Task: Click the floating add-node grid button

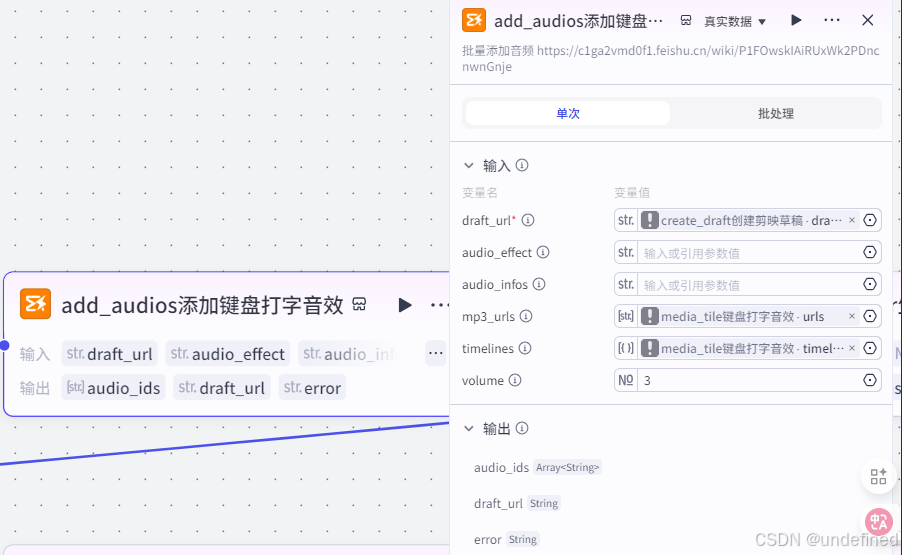Action: [x=878, y=476]
